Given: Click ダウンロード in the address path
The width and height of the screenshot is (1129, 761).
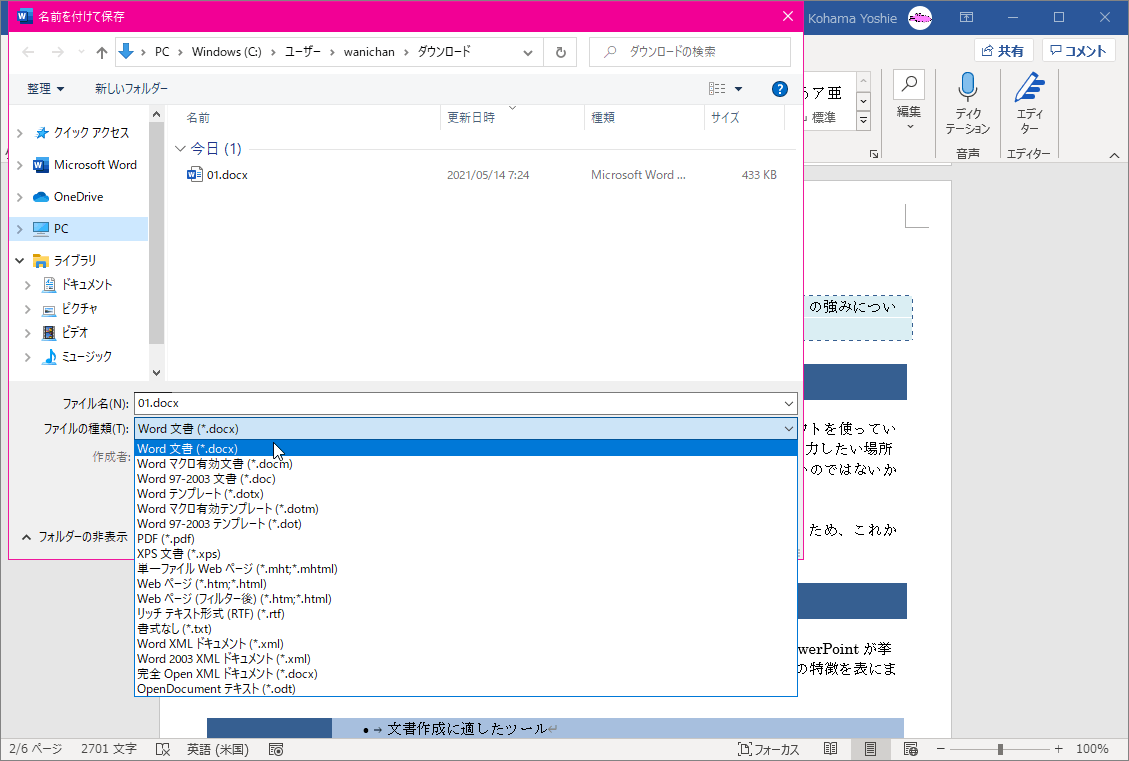Looking at the screenshot, I should (444, 52).
